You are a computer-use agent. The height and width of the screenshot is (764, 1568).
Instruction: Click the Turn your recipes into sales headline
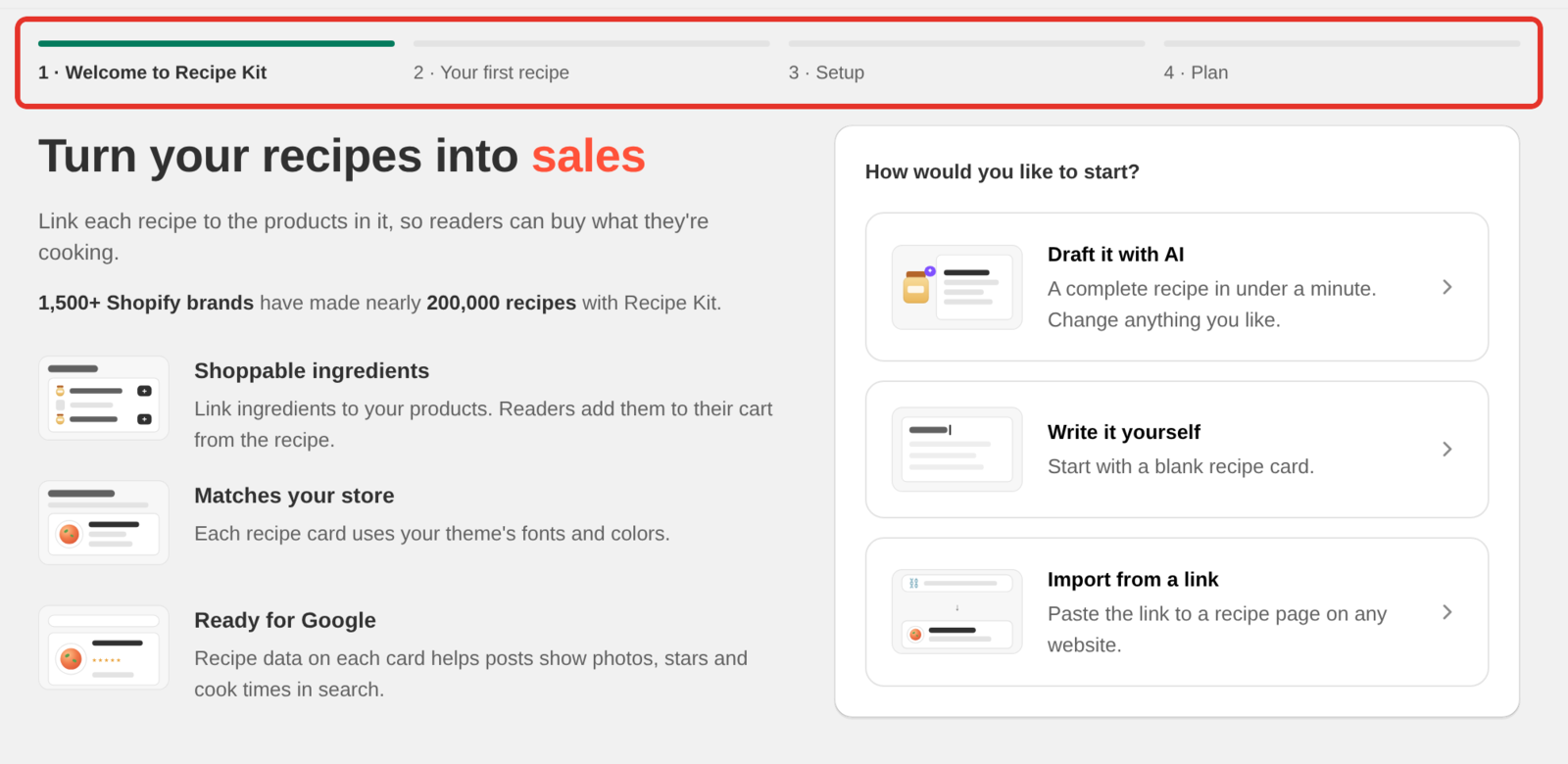342,157
